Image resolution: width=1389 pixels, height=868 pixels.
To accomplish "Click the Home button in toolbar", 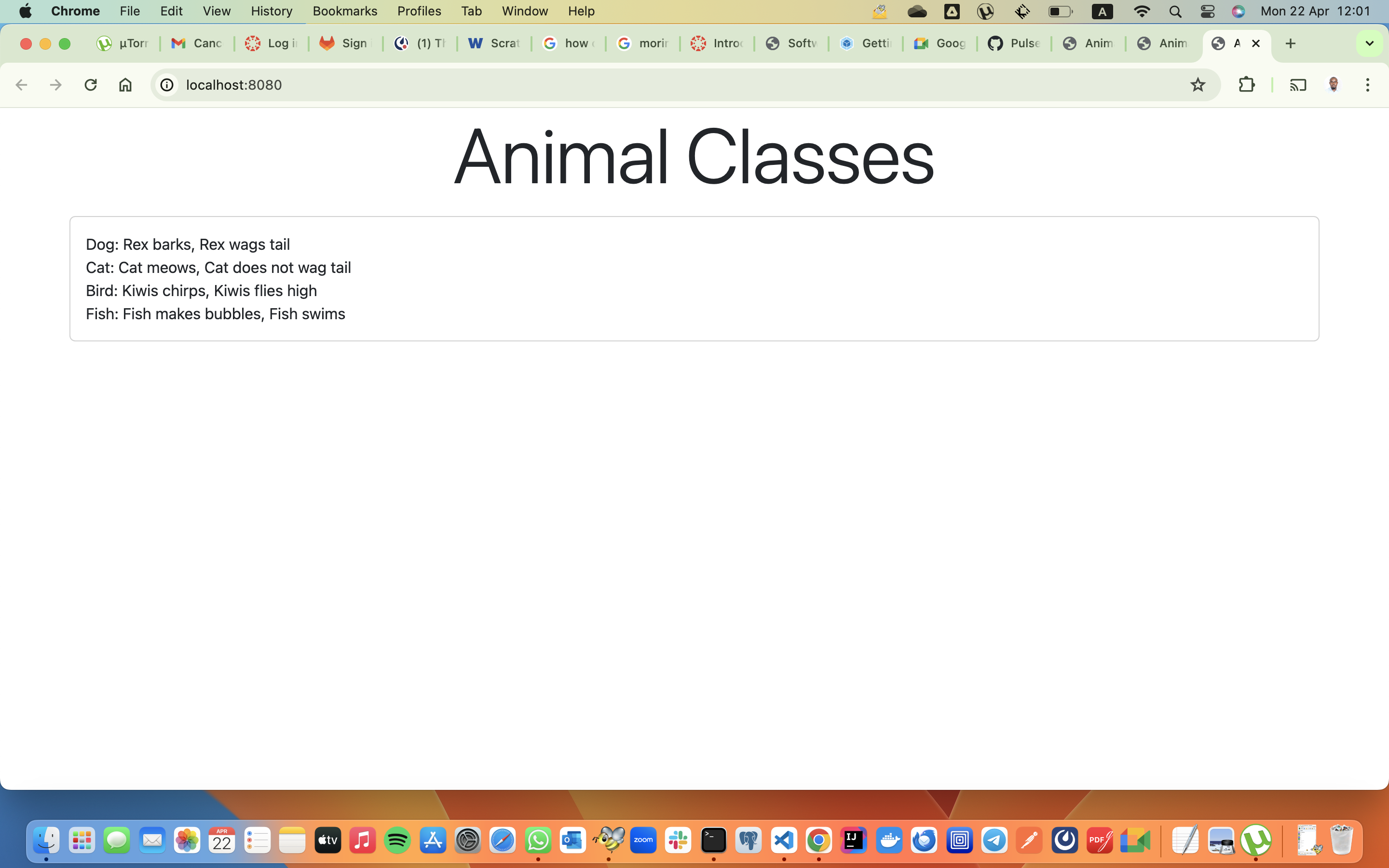I will (125, 85).
